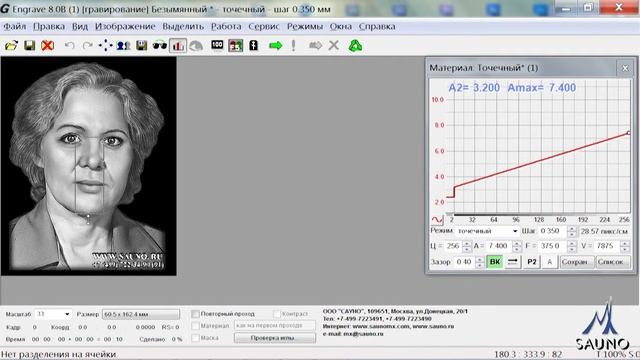The image size is (640, 360).
Task: Click the green floppy save icon
Action: (x=29, y=45)
